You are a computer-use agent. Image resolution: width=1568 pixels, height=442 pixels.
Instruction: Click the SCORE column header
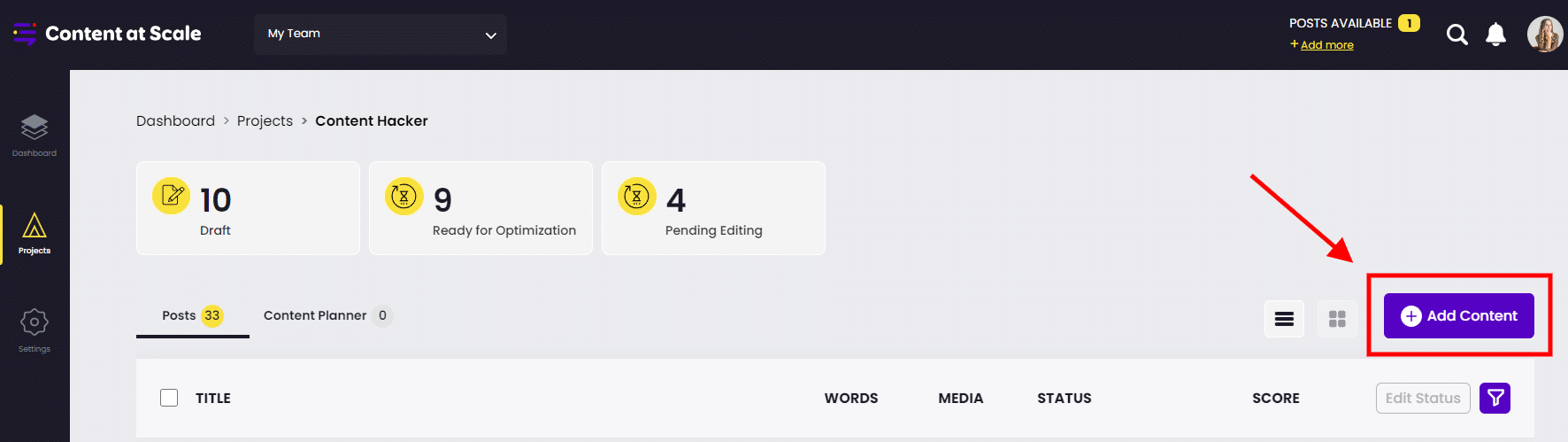tap(1276, 399)
